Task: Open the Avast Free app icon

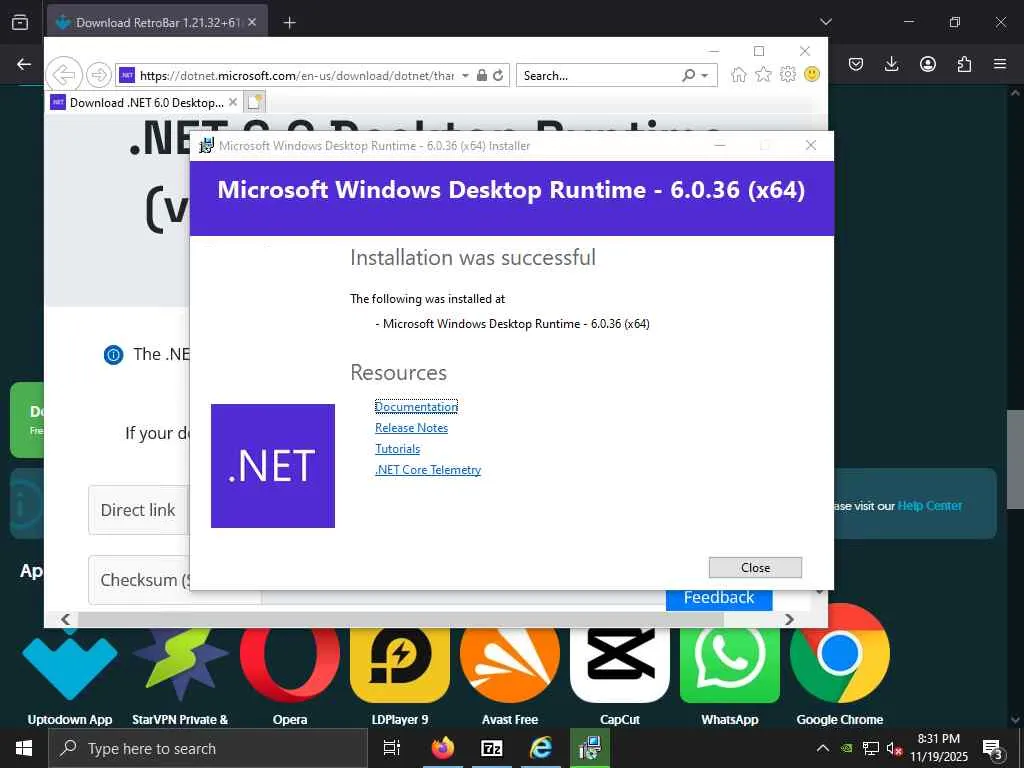Action: pos(510,663)
